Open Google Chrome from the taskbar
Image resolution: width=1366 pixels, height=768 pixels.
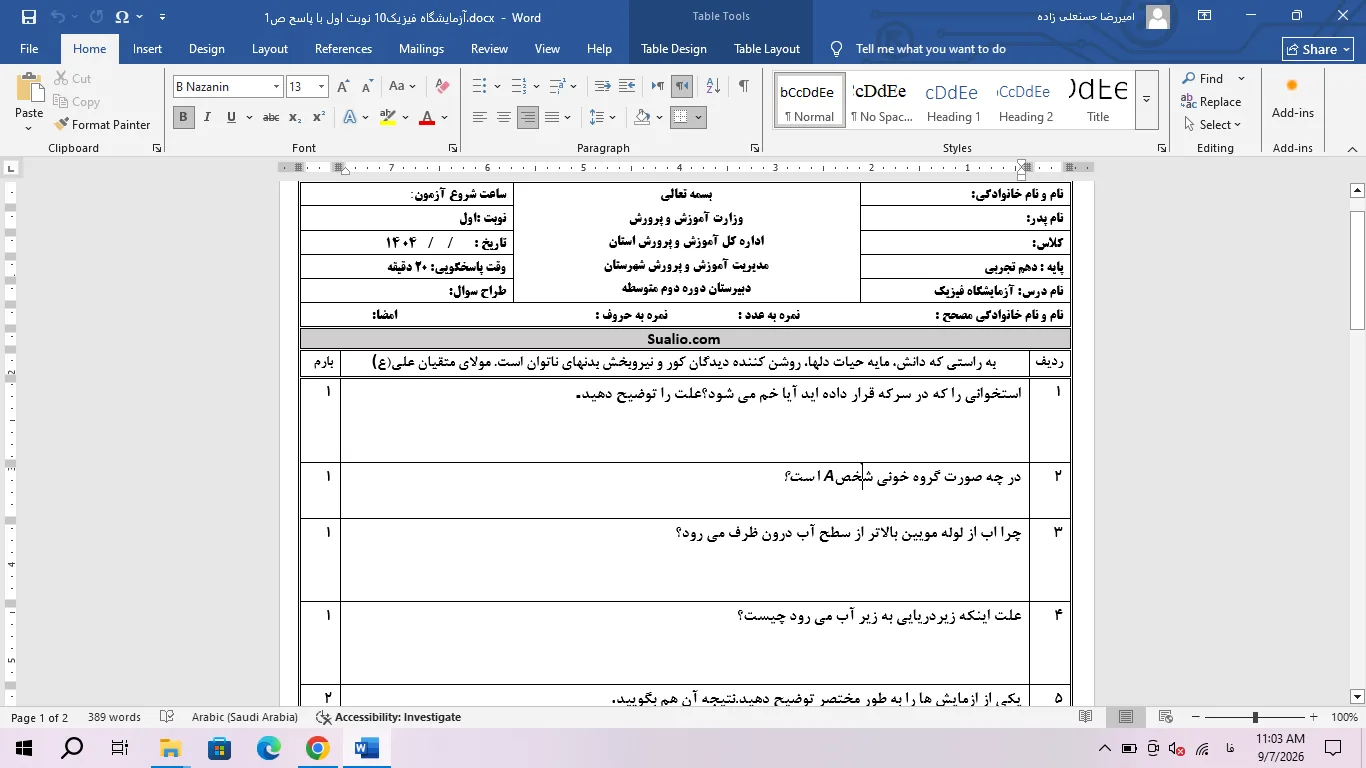(318, 747)
